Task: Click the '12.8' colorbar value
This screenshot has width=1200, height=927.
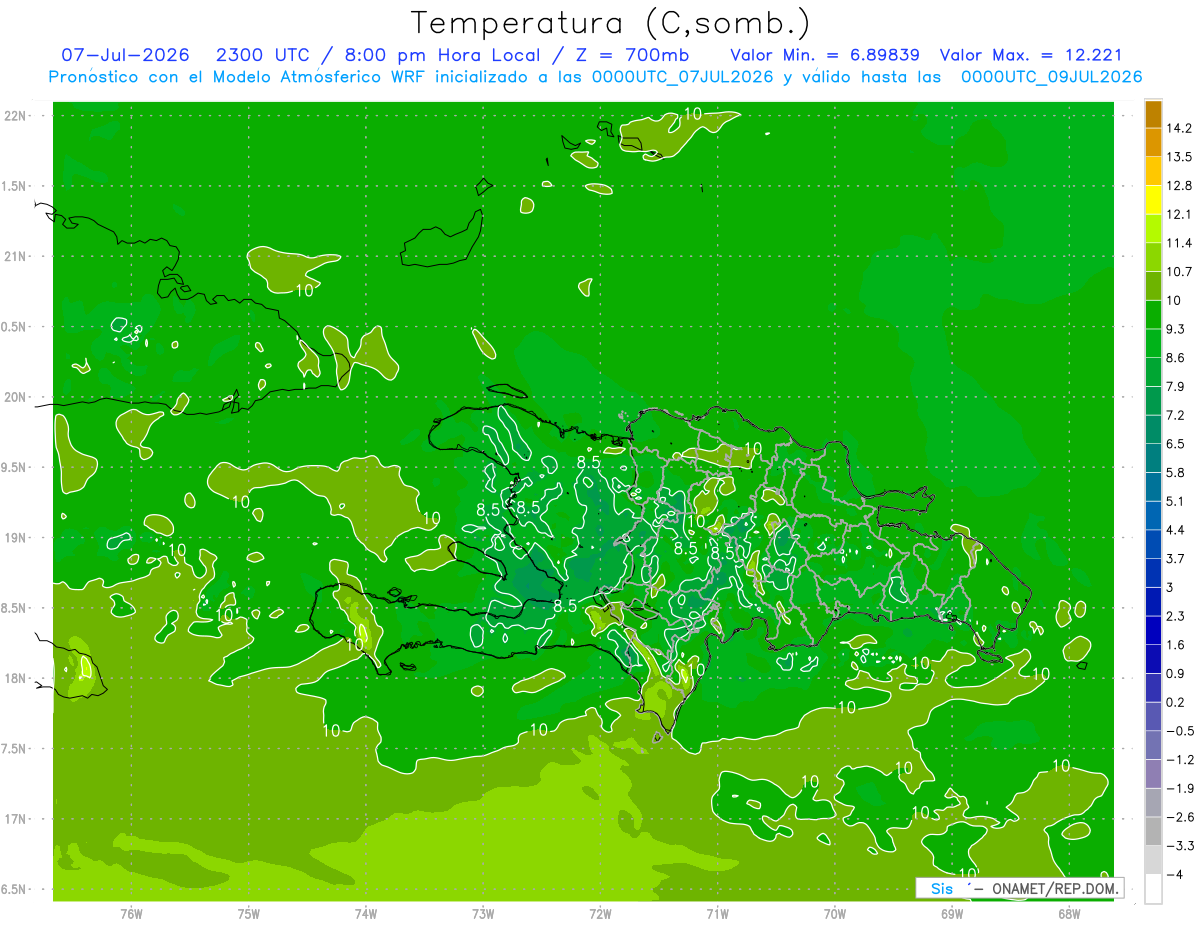Action: coord(1180,186)
